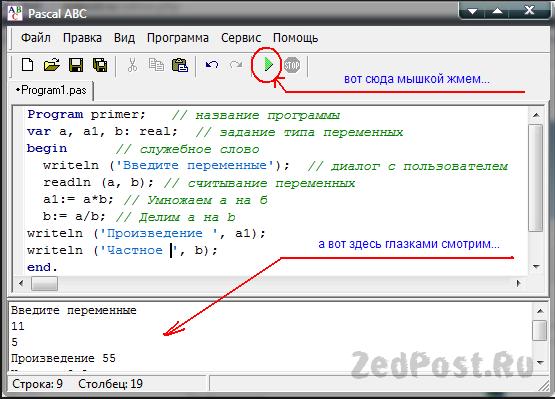Click the code editor scroll-down arrow

tap(536, 267)
